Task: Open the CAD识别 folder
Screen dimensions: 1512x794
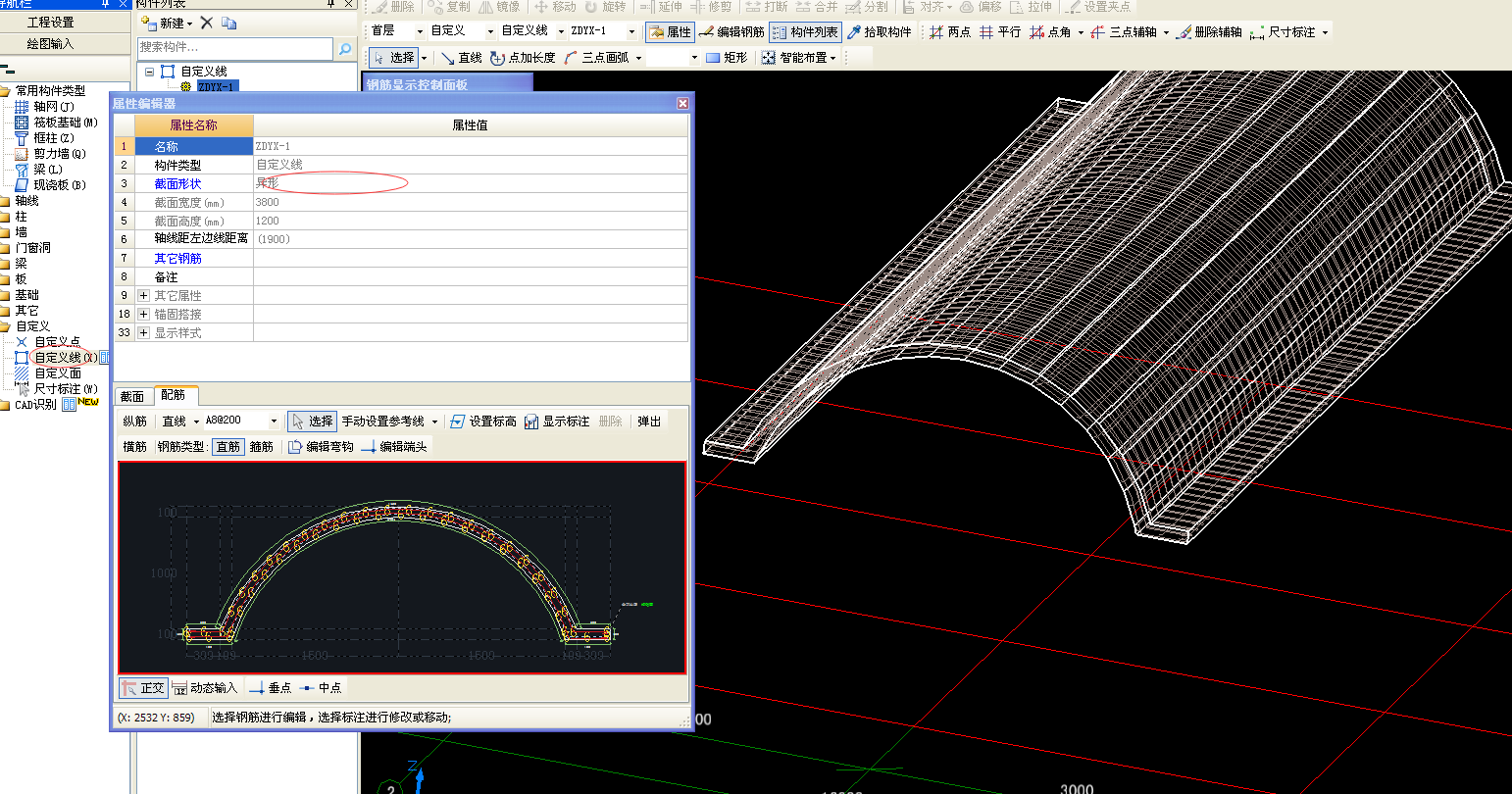Action: pyautogui.click(x=35, y=405)
